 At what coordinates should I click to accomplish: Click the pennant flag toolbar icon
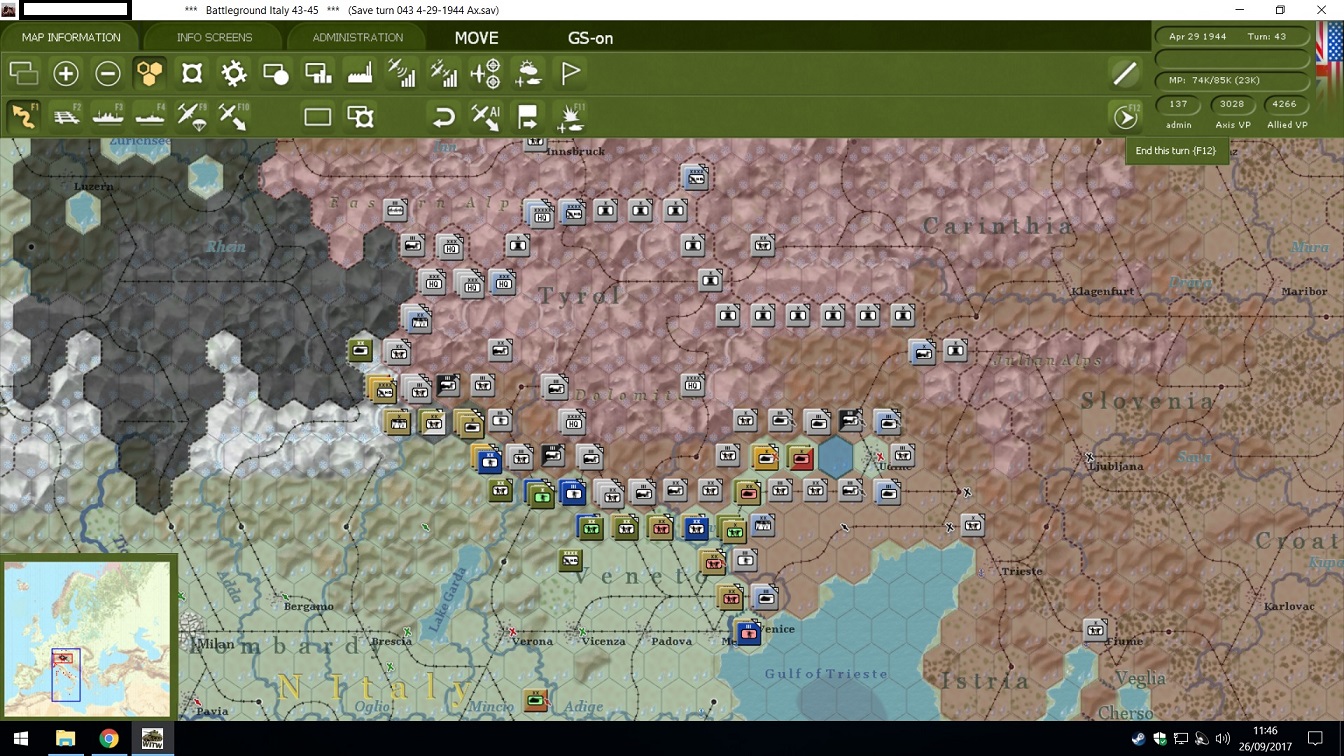[x=570, y=73]
